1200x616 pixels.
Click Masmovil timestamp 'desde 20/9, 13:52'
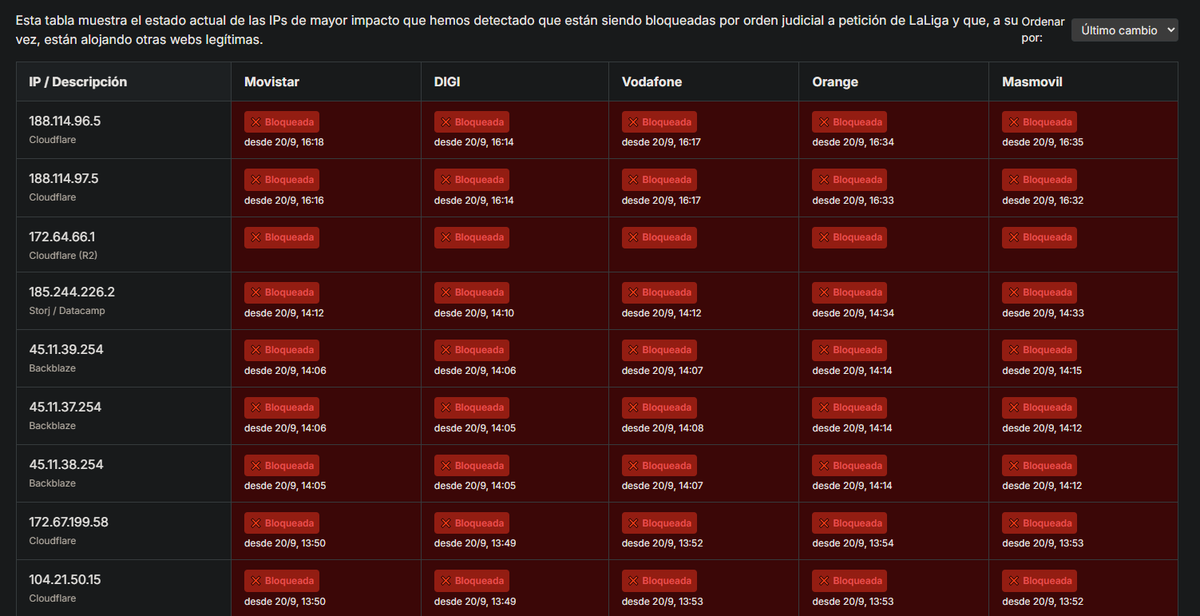pos(1043,601)
